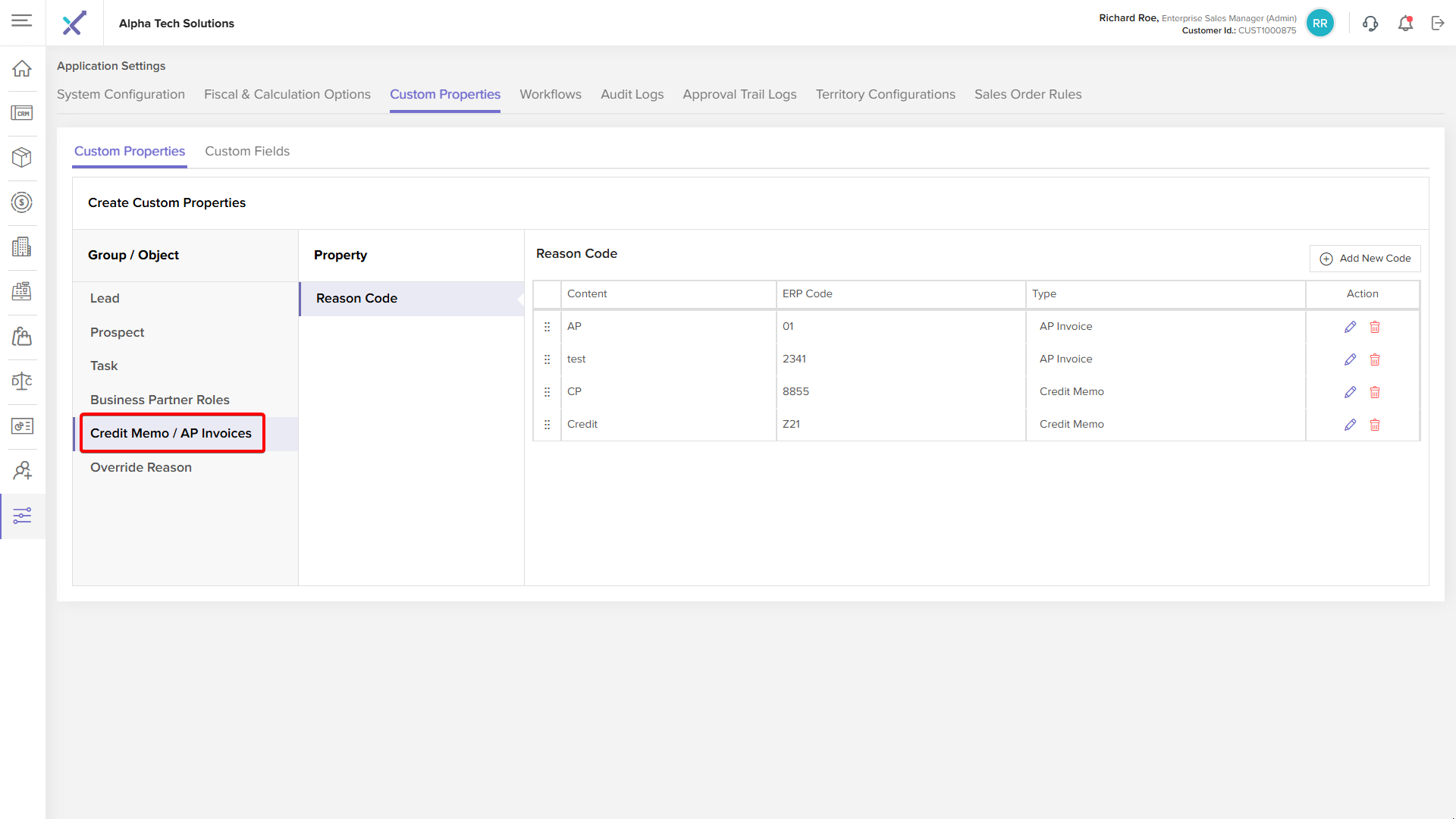Open the hamburger menu icon
This screenshot has width=1456, height=819.
tap(22, 20)
